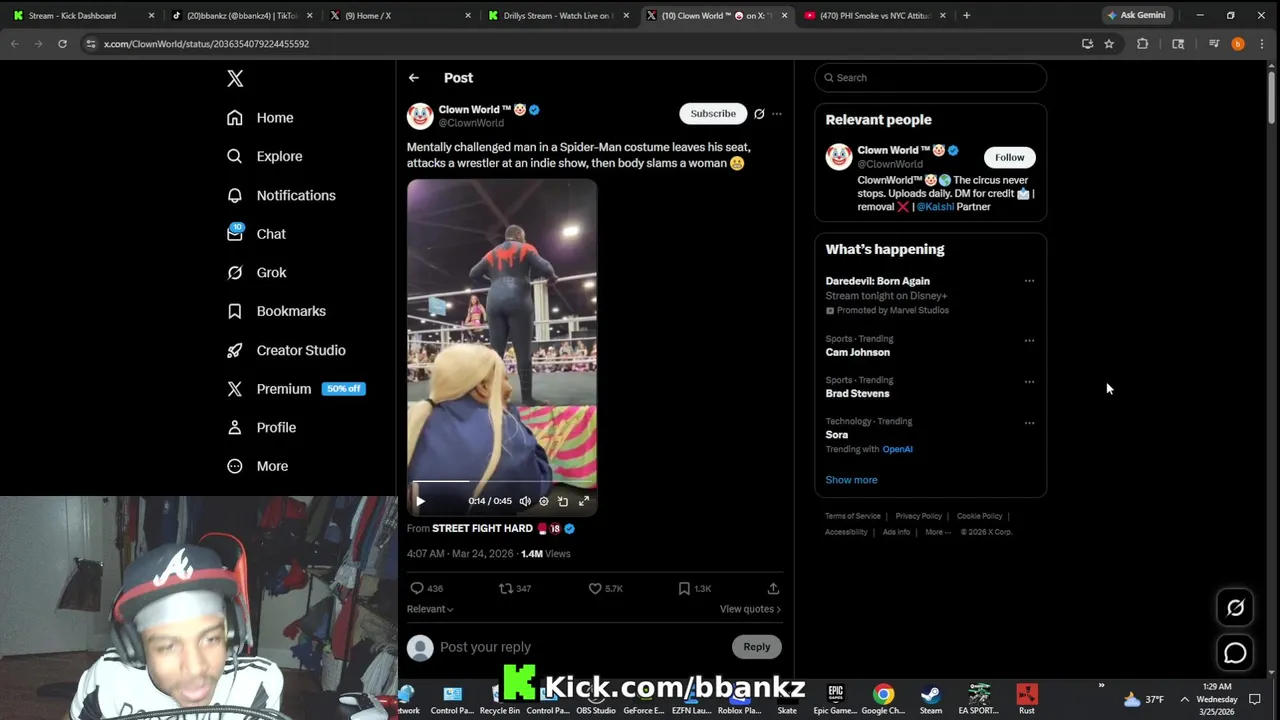
Task: Follow Clown World in Relevant people
Action: pos(1010,158)
